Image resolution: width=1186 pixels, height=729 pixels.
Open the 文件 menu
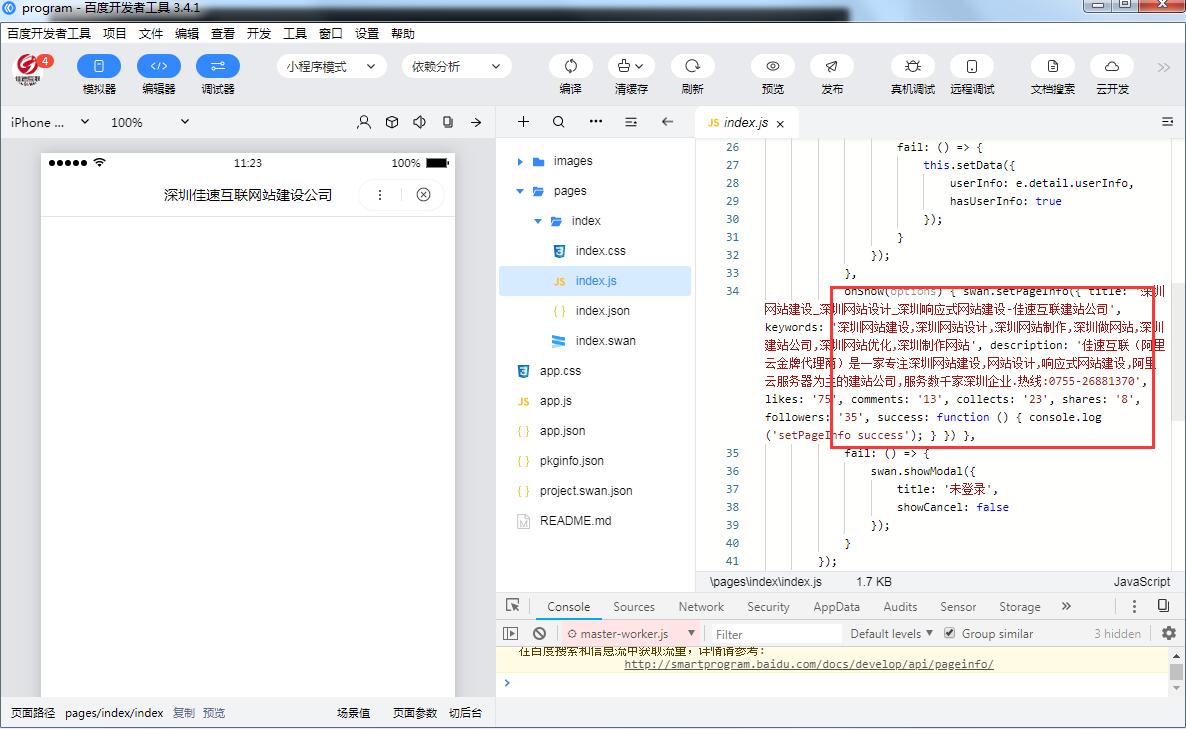pyautogui.click(x=151, y=33)
